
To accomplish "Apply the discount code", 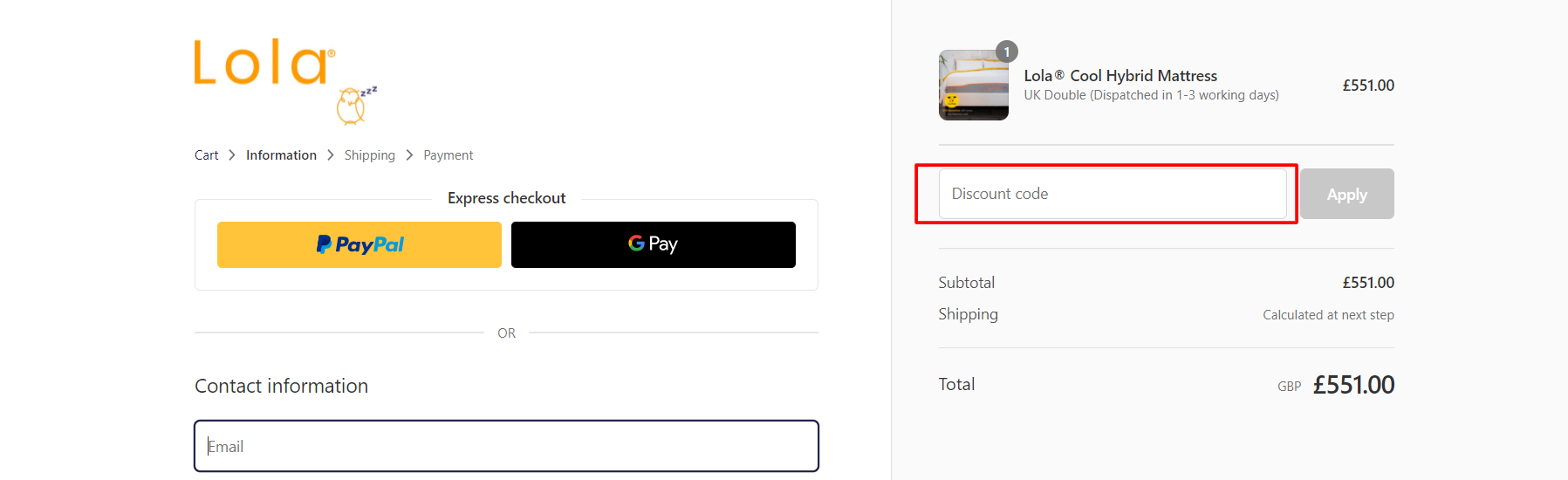I will (x=1347, y=194).
